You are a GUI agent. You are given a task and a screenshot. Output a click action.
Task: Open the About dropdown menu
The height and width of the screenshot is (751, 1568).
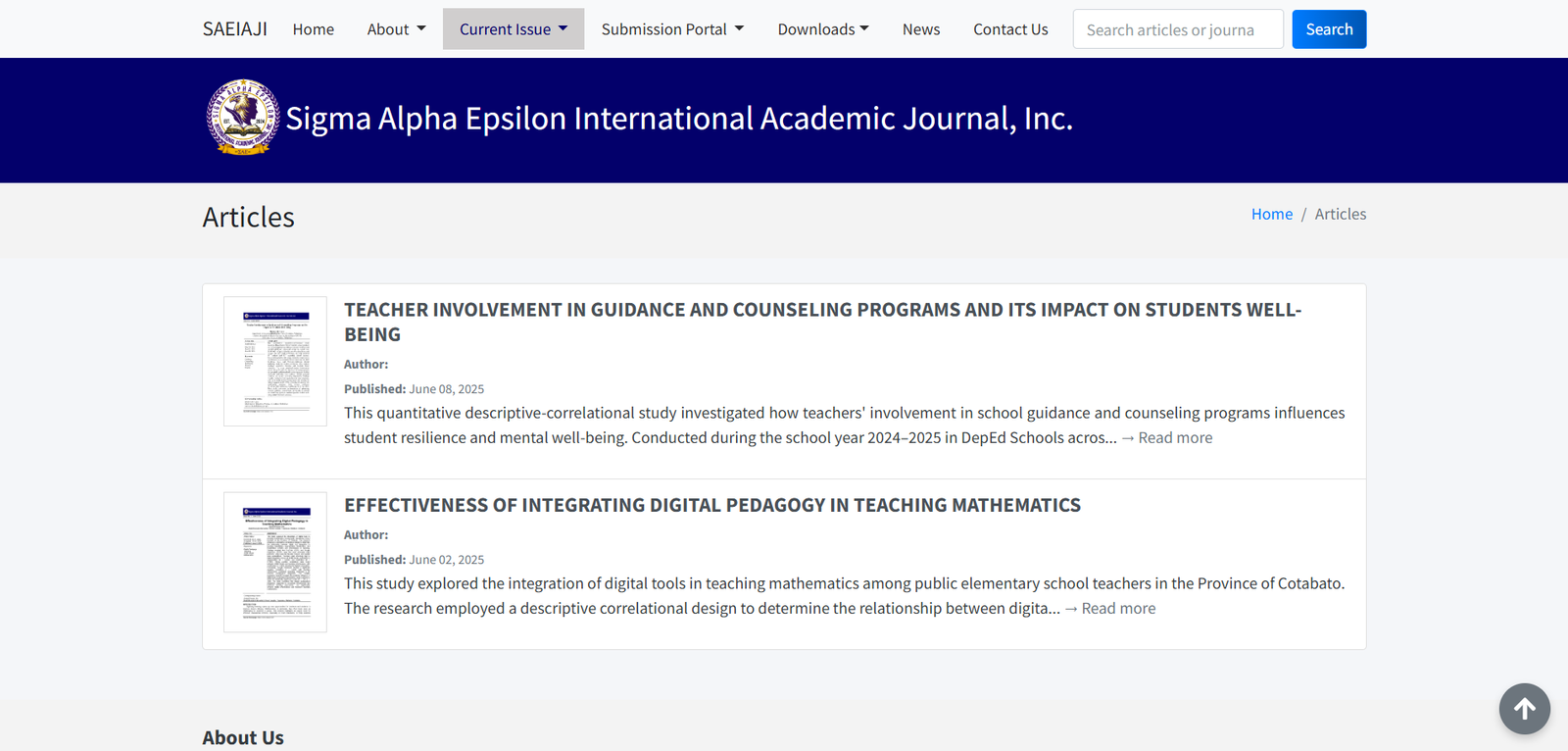tap(396, 29)
